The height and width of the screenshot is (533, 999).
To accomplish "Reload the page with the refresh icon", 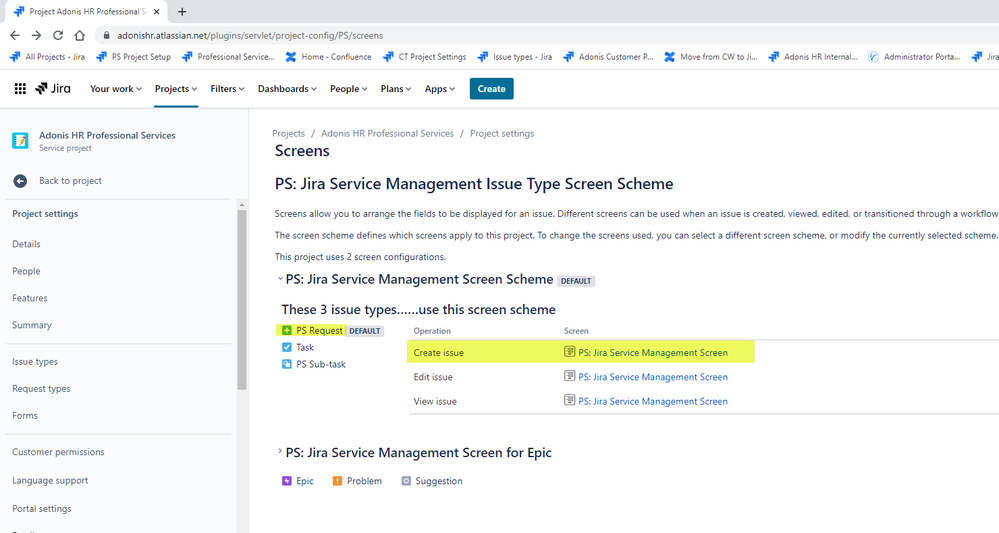I will click(x=58, y=36).
